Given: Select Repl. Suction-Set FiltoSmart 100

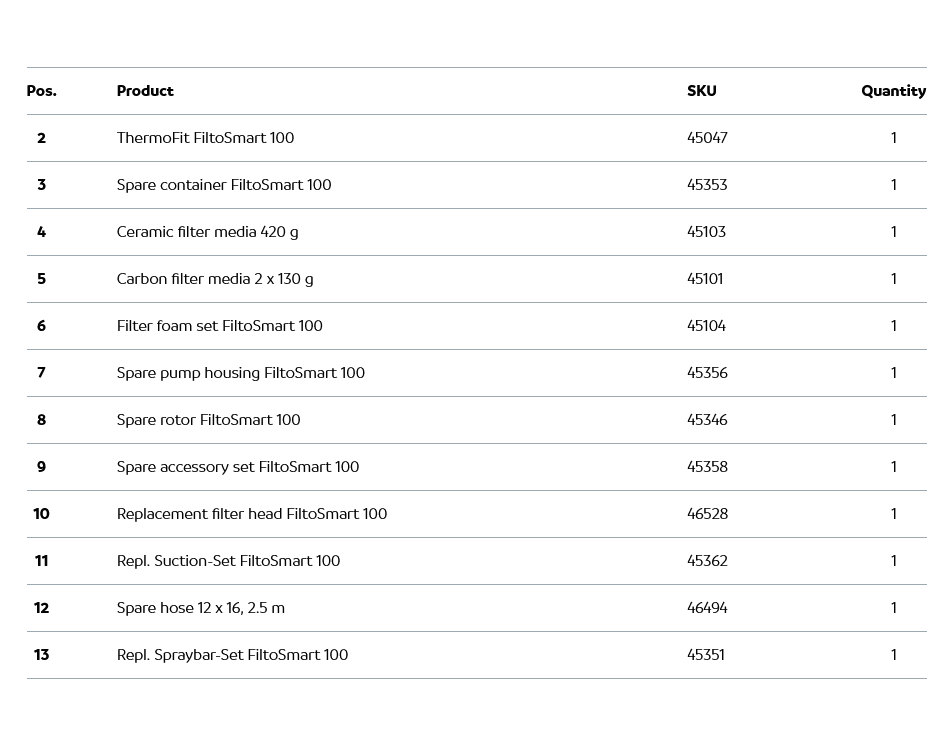Looking at the screenshot, I should (228, 561).
